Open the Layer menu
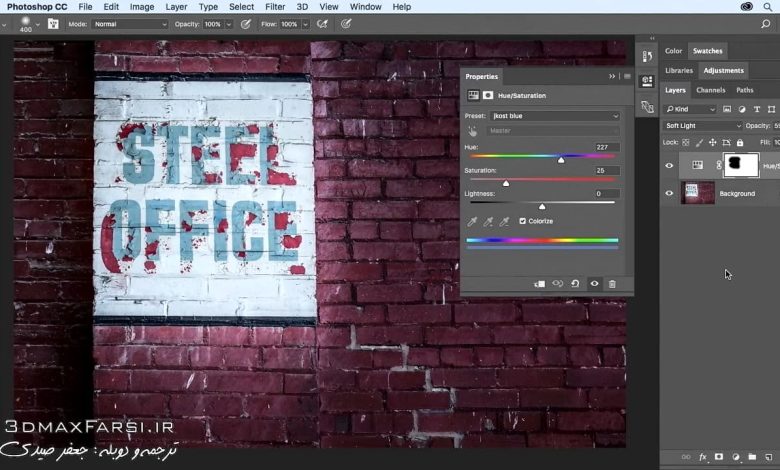 pyautogui.click(x=176, y=6)
